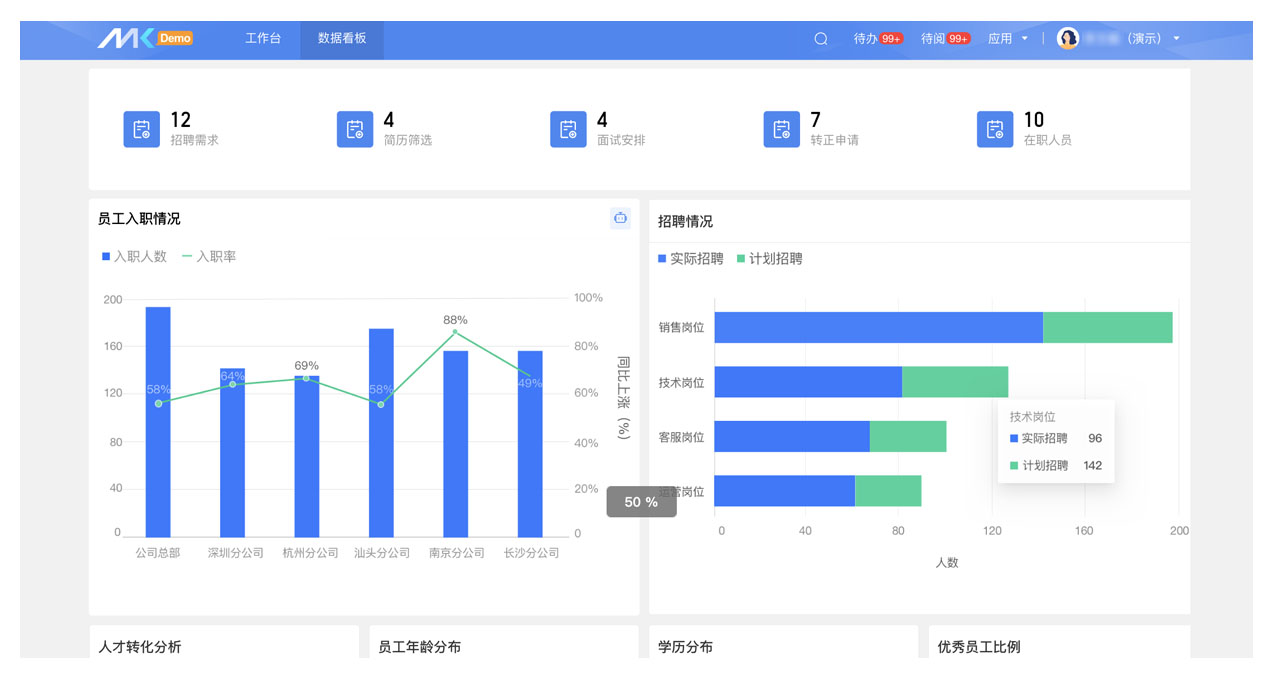Open the 在职人员 stat card icon
Viewport: 1274px width, 676px height.
(x=995, y=130)
